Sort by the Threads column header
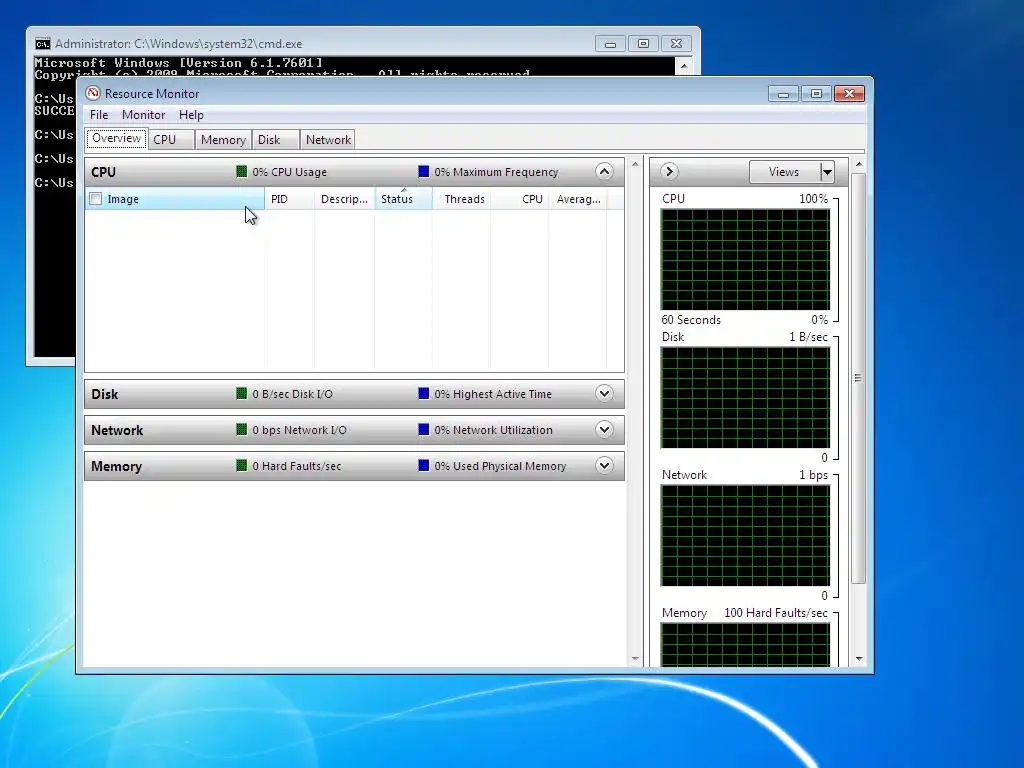The image size is (1024, 768). click(462, 199)
